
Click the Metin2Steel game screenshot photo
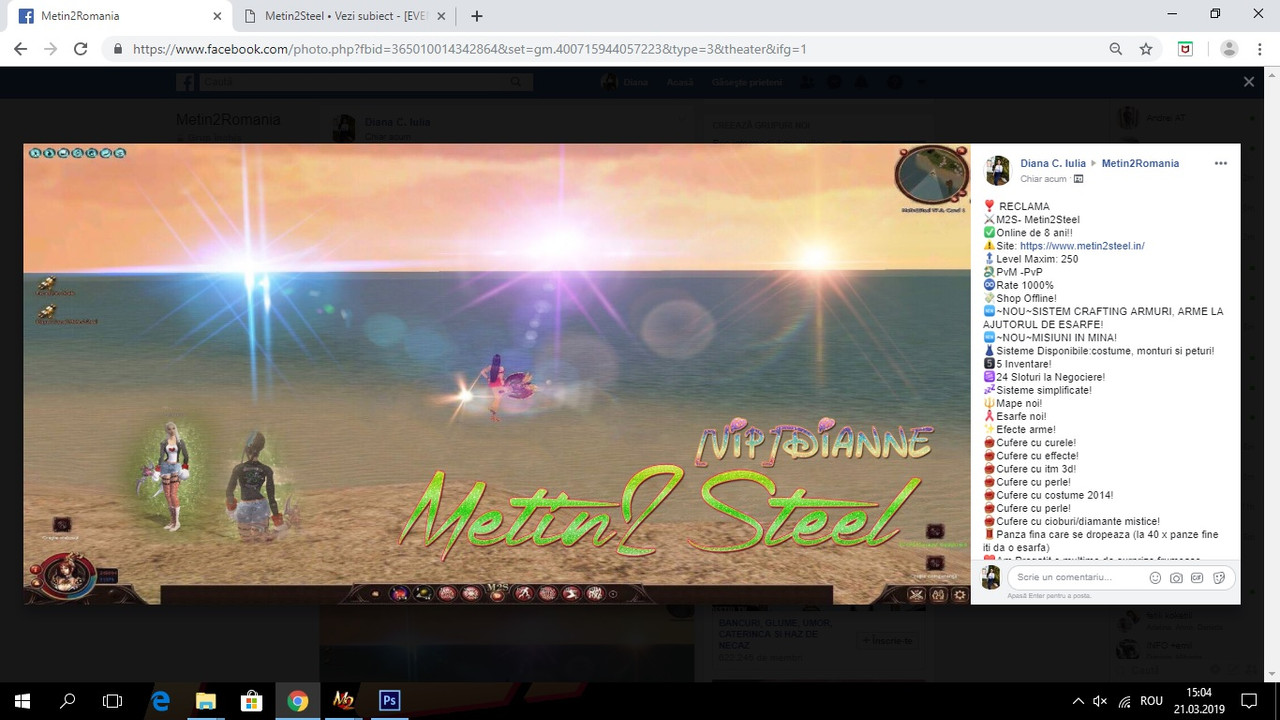coord(497,374)
